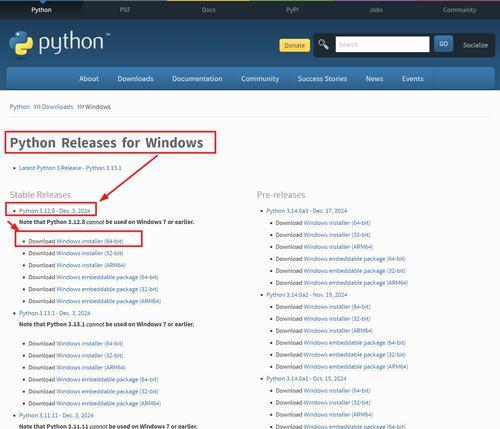The width and height of the screenshot is (500, 429).
Task: Open the About navigation menu
Action: point(89,79)
